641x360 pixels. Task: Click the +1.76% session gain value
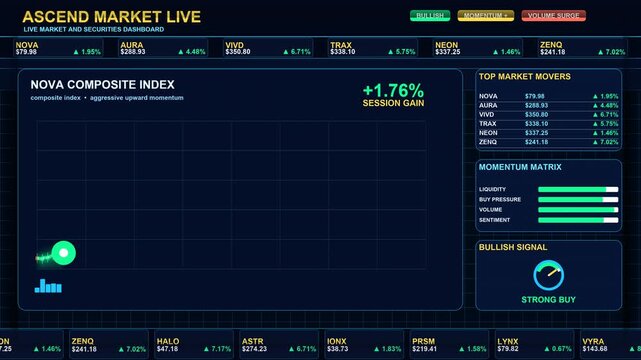(x=393, y=90)
